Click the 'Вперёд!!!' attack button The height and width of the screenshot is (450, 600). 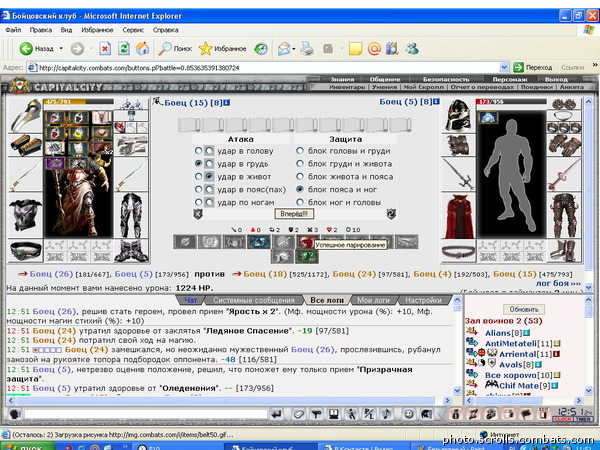pyautogui.click(x=294, y=214)
